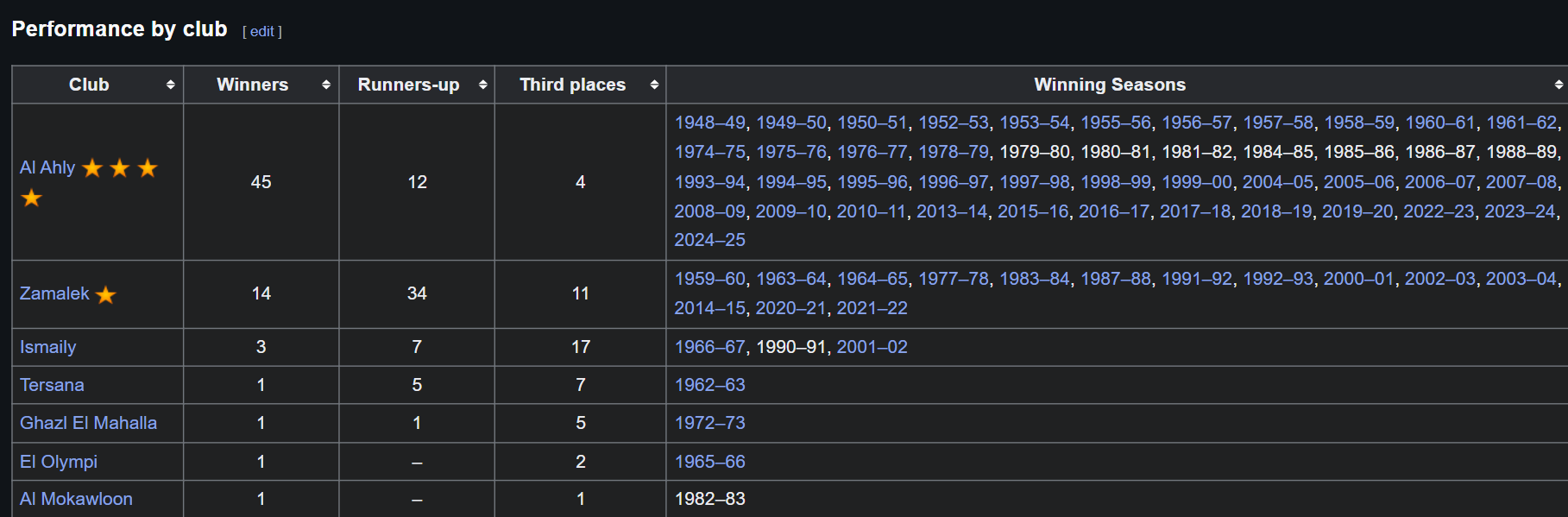
Task: Open the 2007–08 season link
Action: (x=1521, y=182)
